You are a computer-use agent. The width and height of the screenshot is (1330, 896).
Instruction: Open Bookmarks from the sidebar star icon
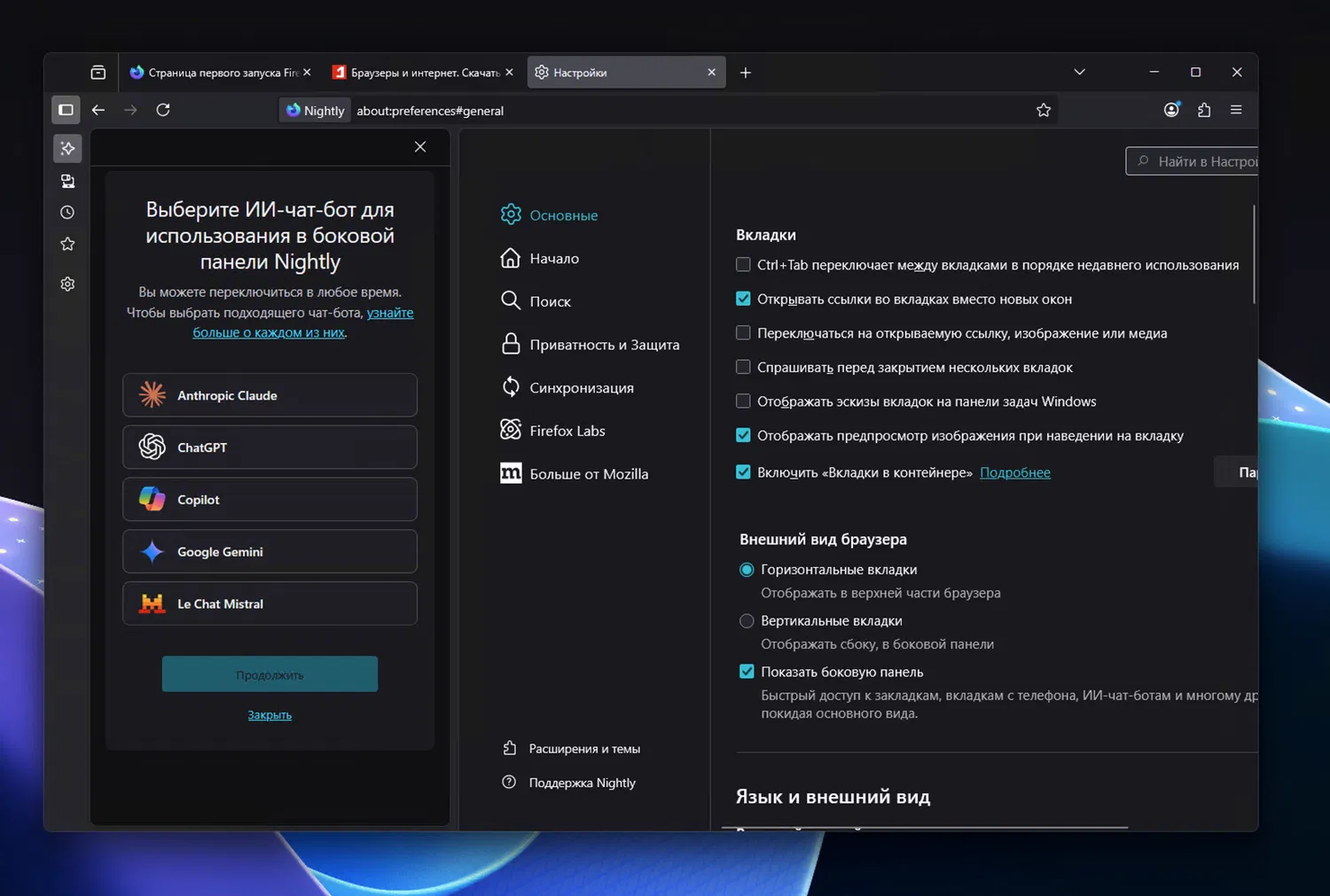click(x=67, y=245)
